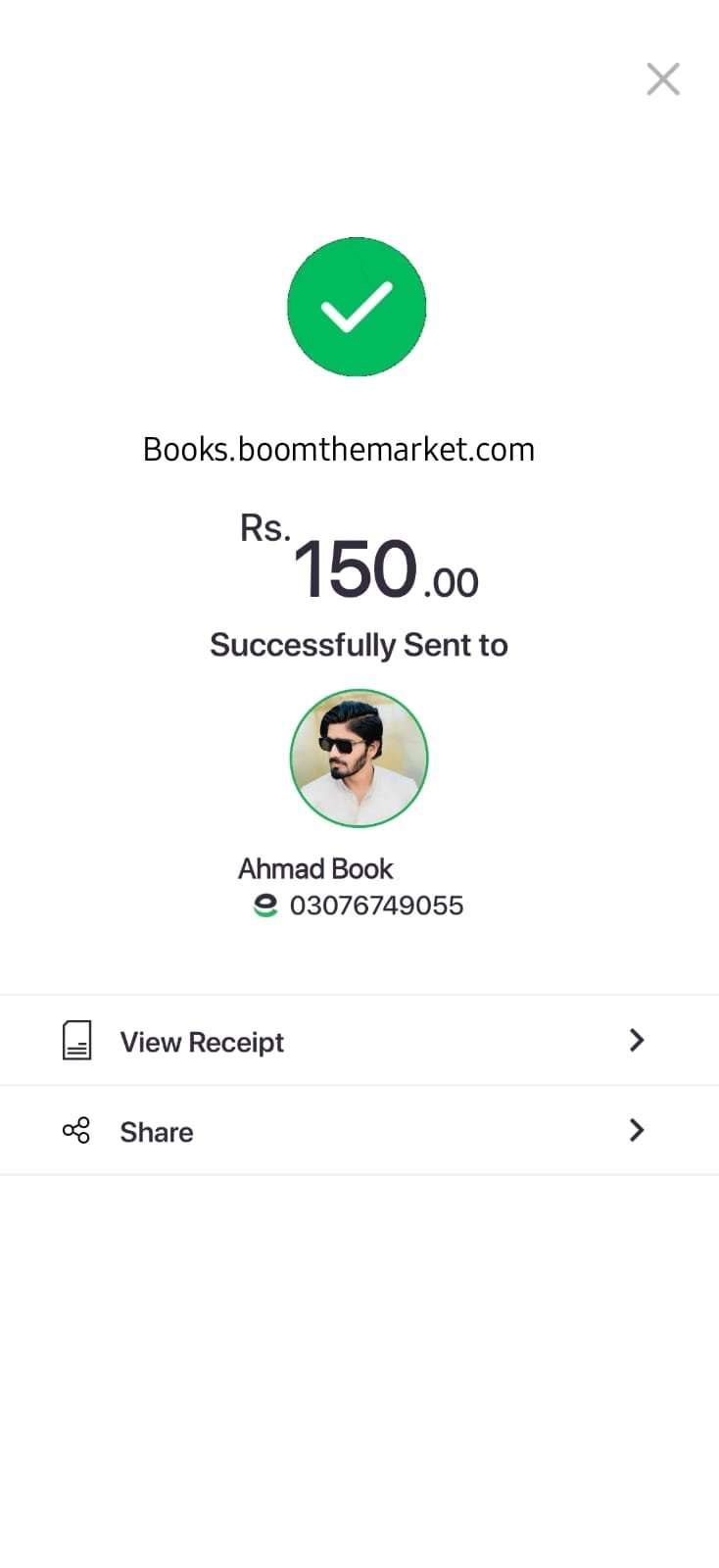Click blank space inside View Receipt row
Screen dimensions: 719x1568
pyautogui.click(x=451, y=1041)
